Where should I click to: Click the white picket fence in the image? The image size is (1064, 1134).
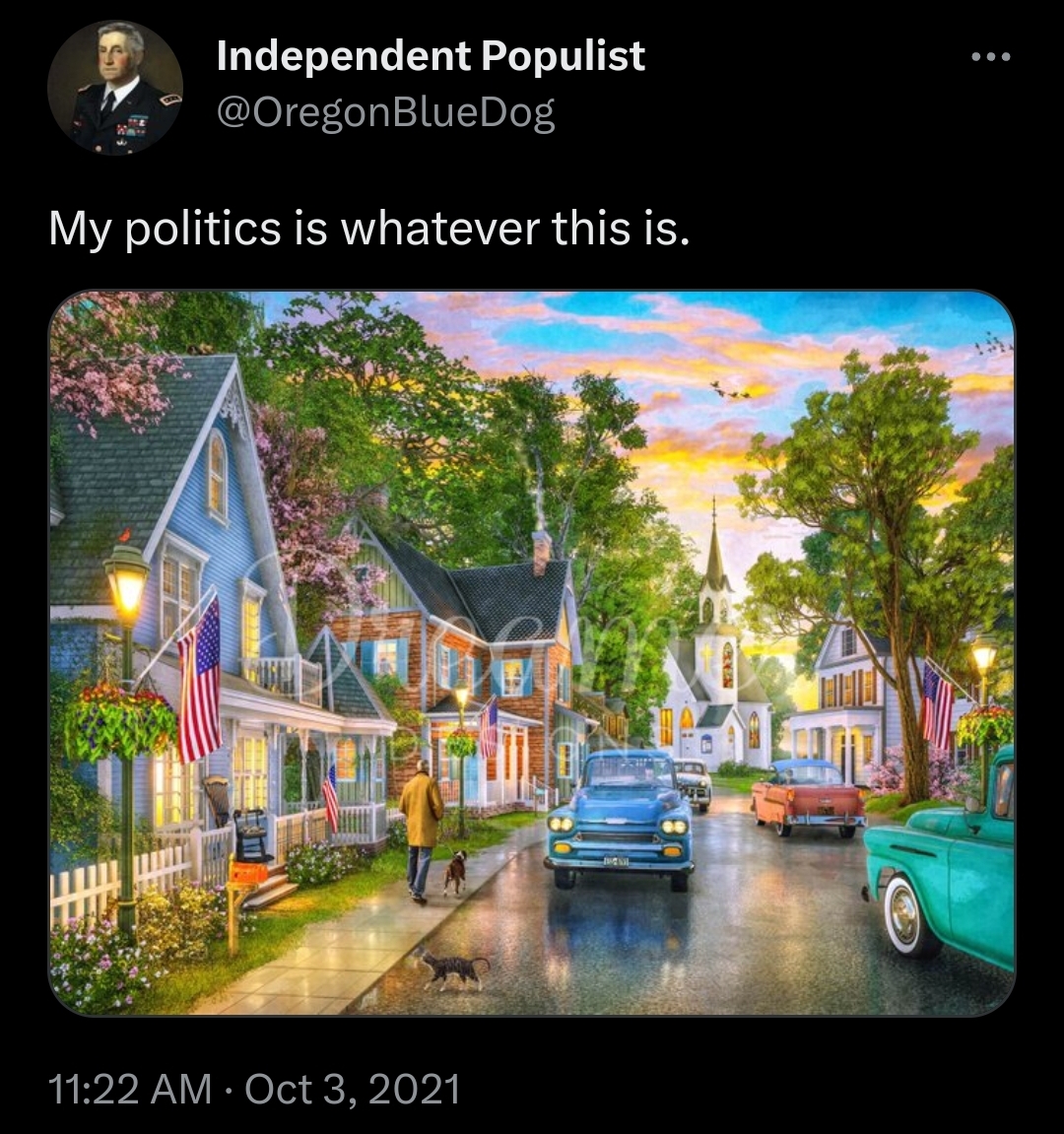123,877
